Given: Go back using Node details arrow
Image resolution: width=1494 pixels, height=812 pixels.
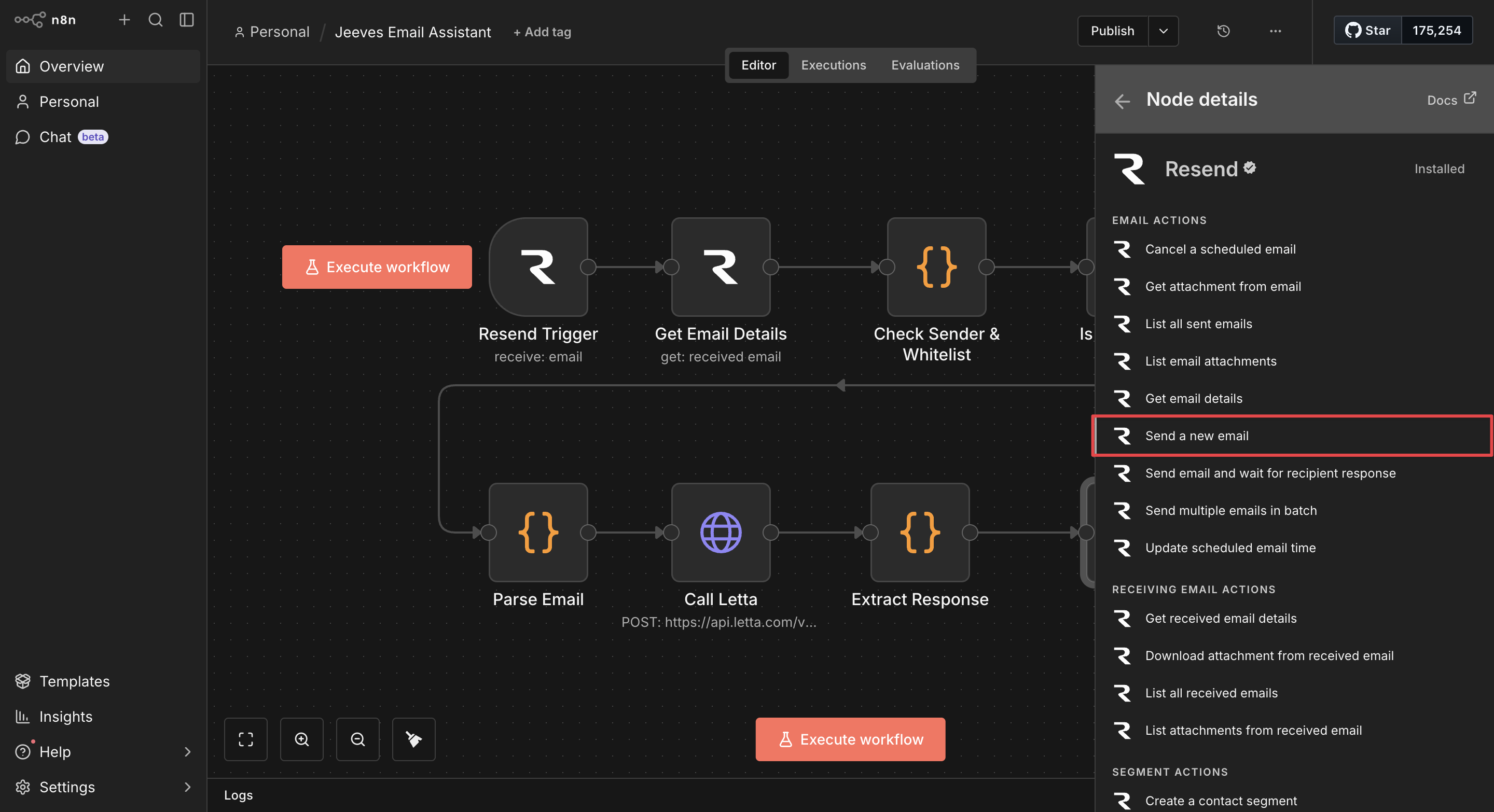Looking at the screenshot, I should click(x=1122, y=101).
